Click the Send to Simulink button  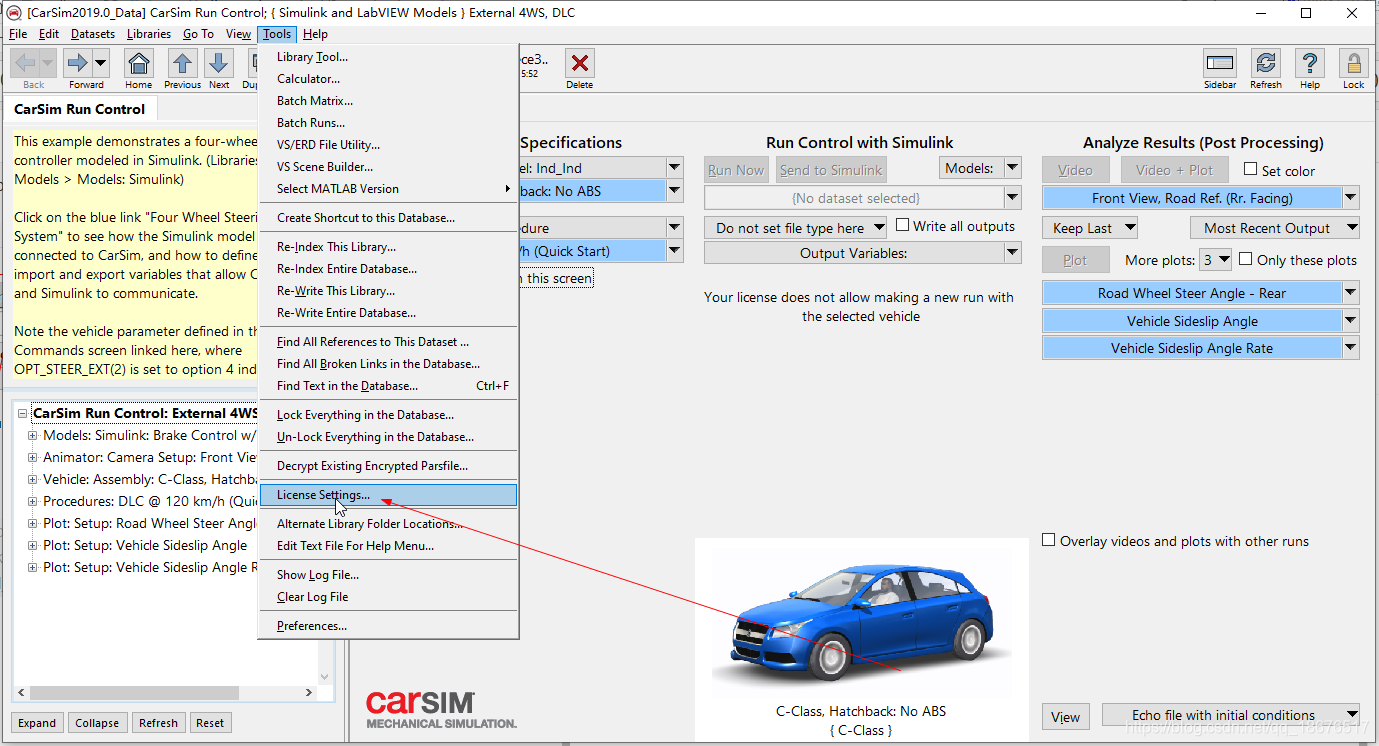831,170
